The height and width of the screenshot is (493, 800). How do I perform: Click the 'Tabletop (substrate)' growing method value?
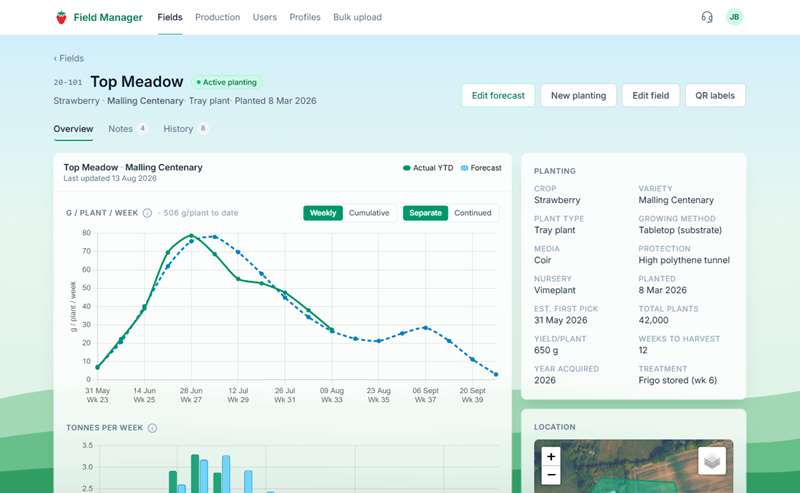[x=680, y=230]
